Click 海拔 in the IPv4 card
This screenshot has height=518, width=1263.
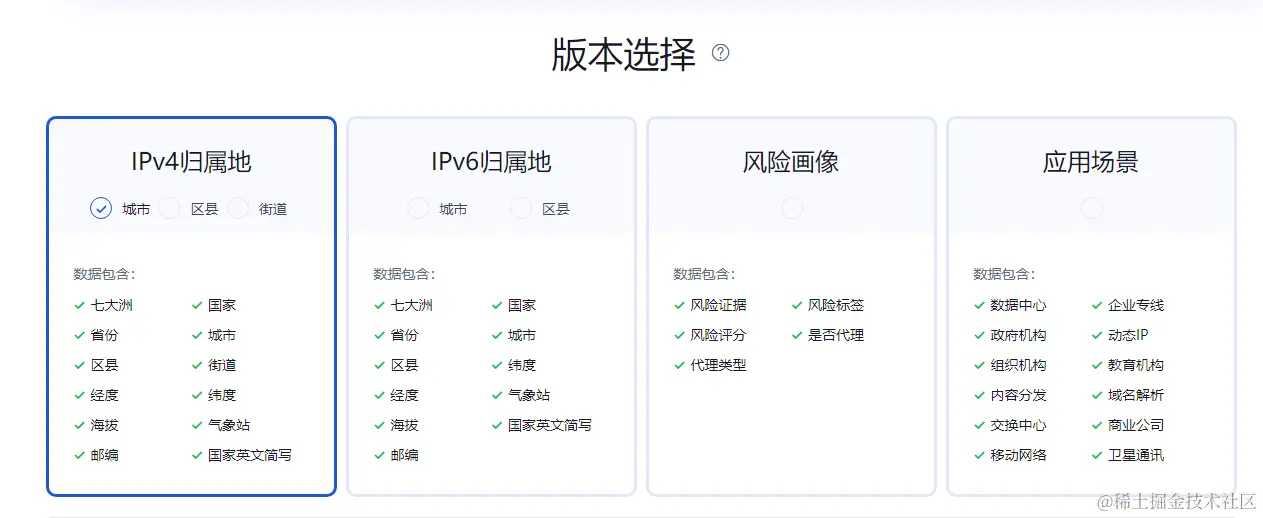pyautogui.click(x=104, y=425)
